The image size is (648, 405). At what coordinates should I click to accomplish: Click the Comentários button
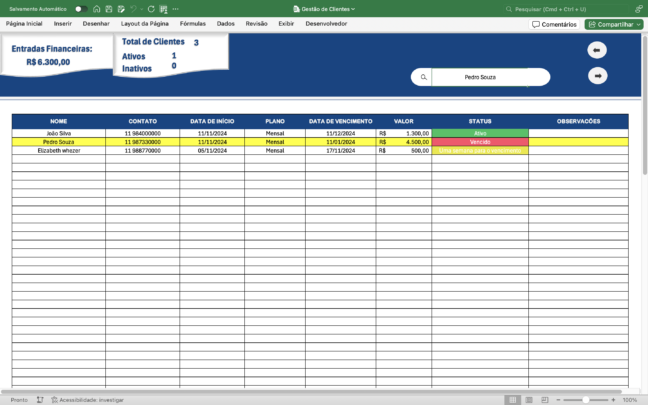click(x=555, y=24)
